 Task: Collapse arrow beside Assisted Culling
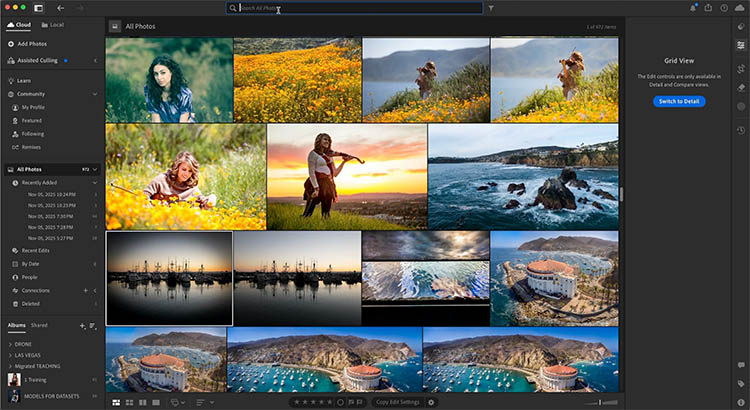95,61
